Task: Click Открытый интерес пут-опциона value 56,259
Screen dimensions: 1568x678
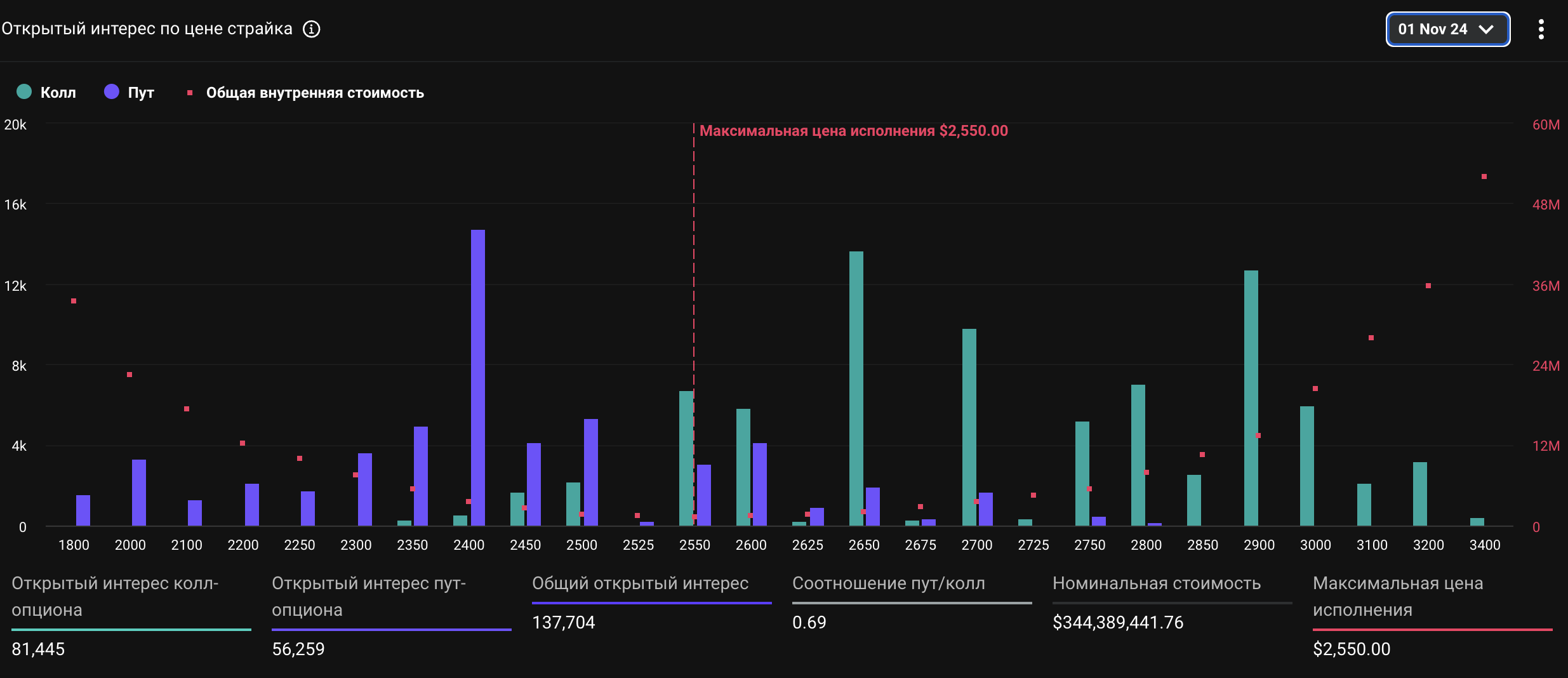Action: tap(298, 649)
